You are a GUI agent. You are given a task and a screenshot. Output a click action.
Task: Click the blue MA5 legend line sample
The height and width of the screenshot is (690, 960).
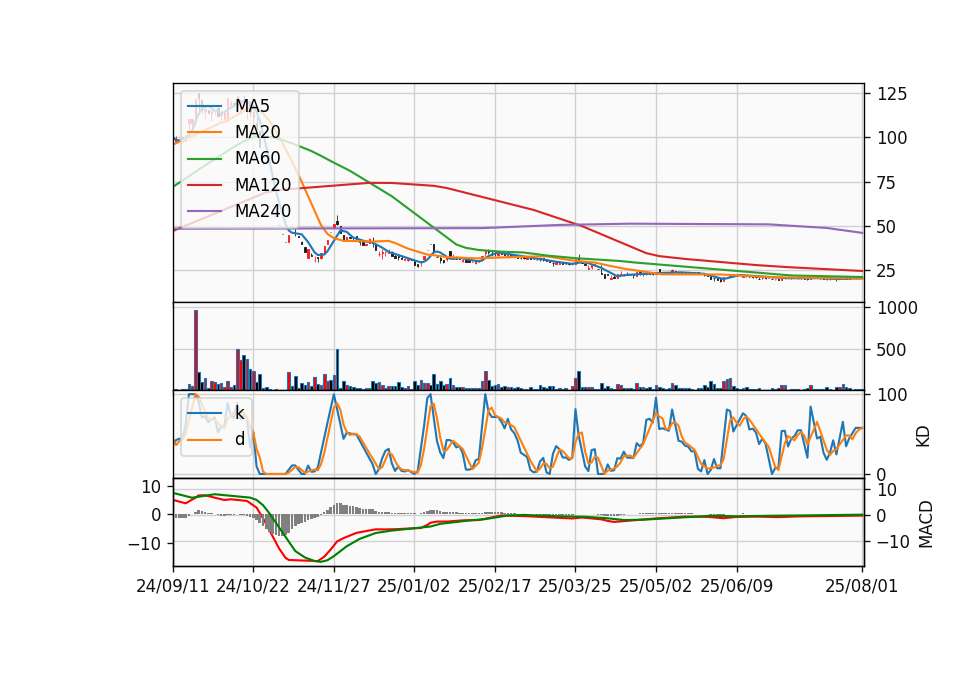pyautogui.click(x=204, y=106)
